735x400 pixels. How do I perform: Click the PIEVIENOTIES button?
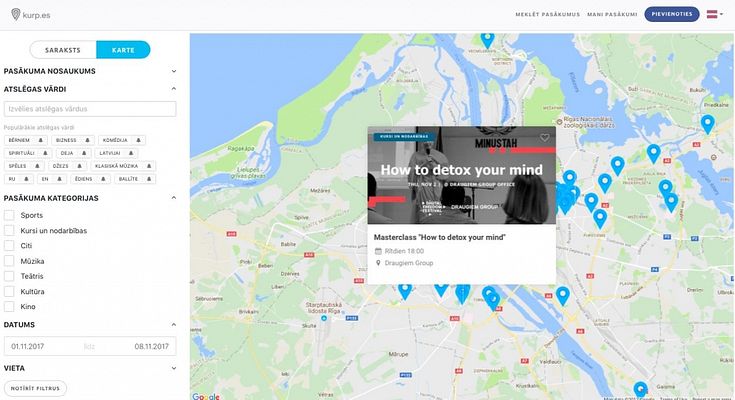672,14
